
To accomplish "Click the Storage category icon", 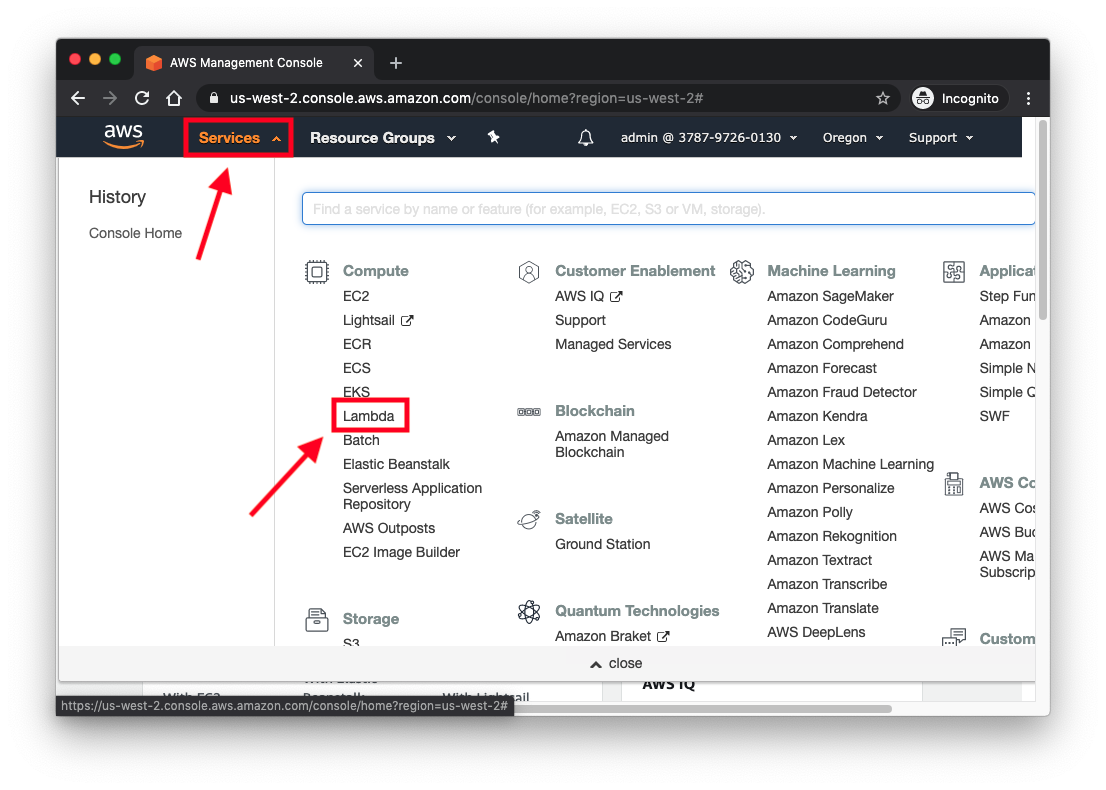I will [317, 619].
